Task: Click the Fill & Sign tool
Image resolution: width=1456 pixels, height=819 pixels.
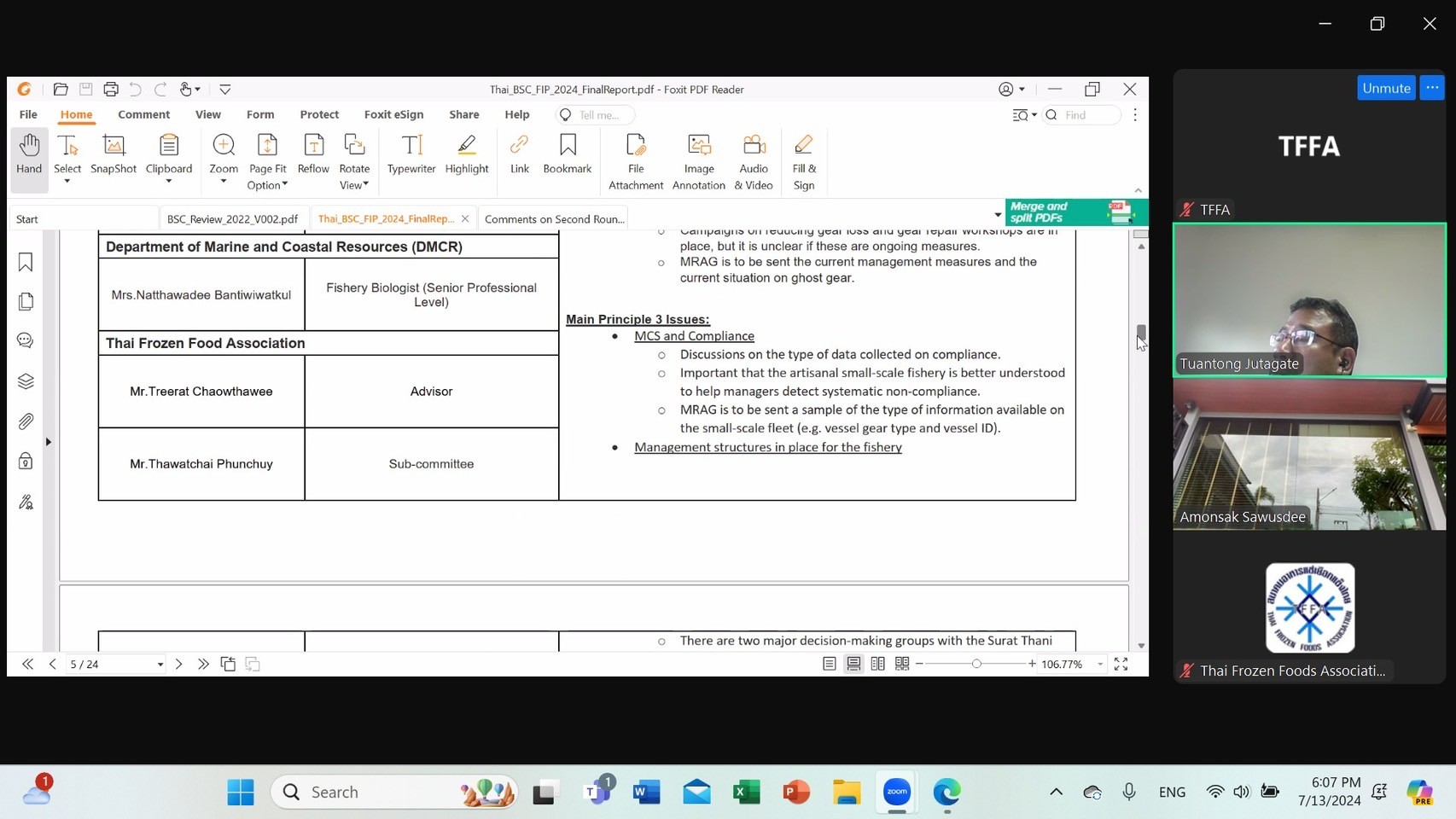Action: point(803,161)
